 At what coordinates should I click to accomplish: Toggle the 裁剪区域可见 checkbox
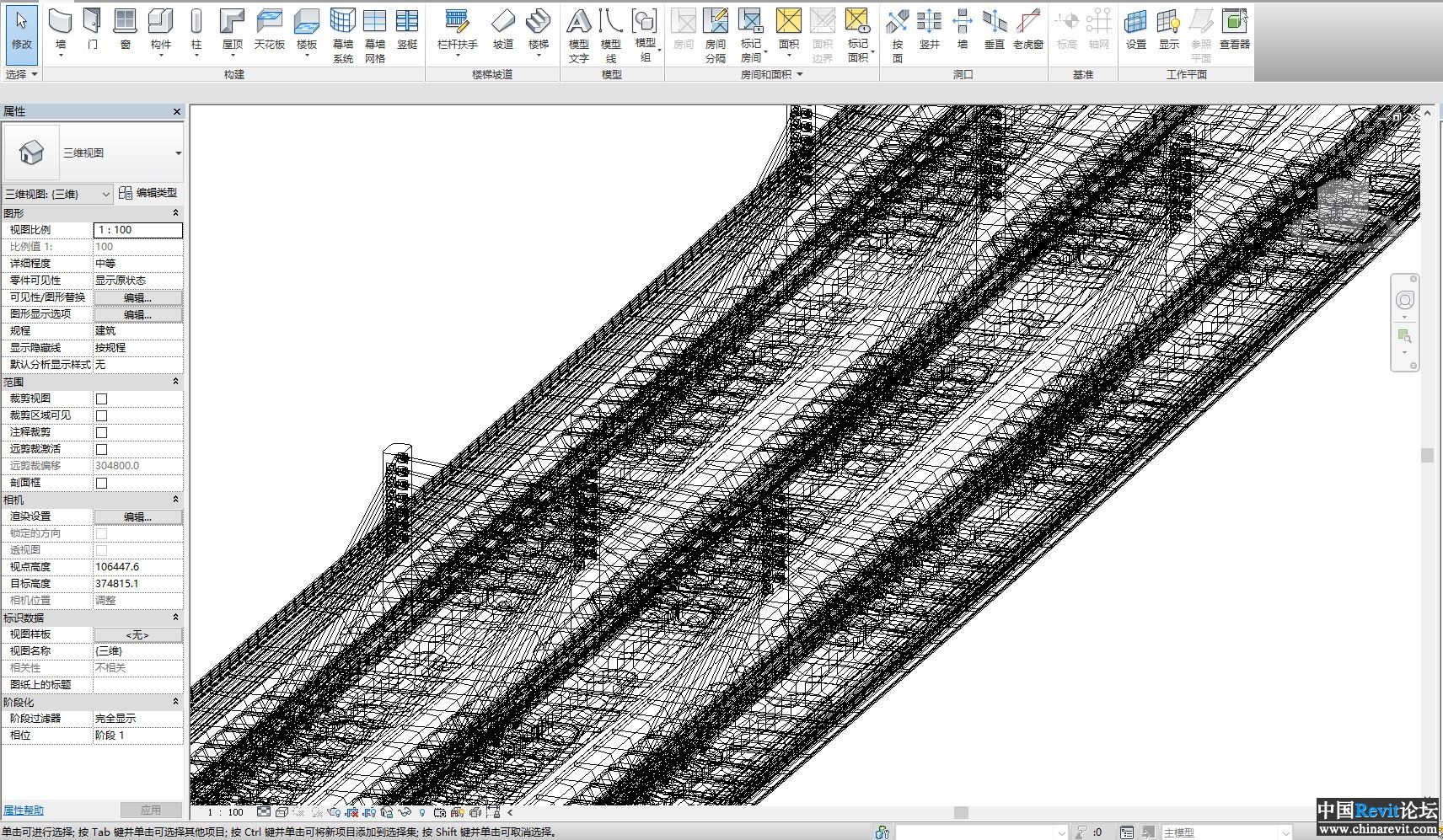click(101, 415)
